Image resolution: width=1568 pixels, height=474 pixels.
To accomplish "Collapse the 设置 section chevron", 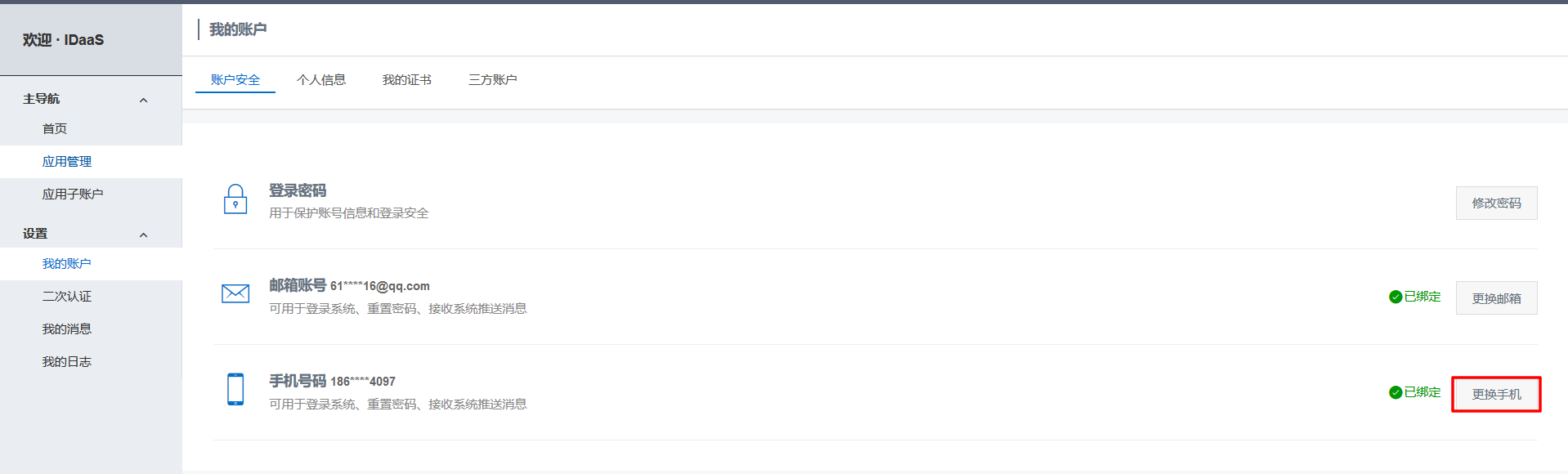I will 144,235.
